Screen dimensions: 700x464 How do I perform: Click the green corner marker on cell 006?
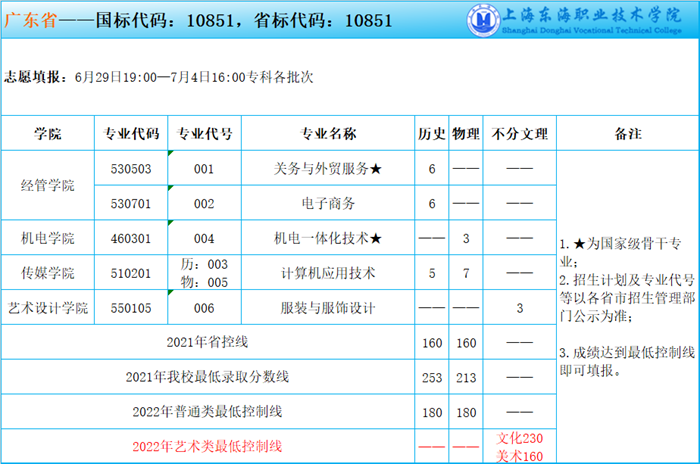(x=172, y=294)
